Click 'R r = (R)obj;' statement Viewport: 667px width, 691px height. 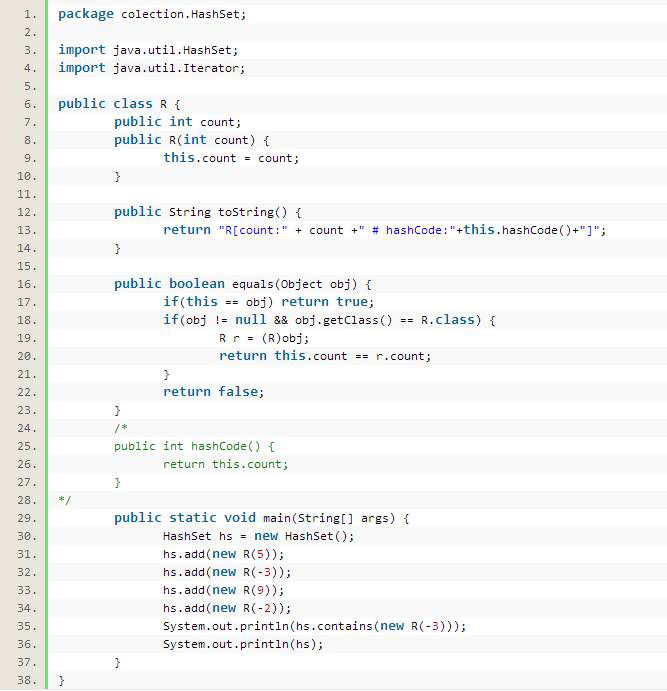click(264, 338)
